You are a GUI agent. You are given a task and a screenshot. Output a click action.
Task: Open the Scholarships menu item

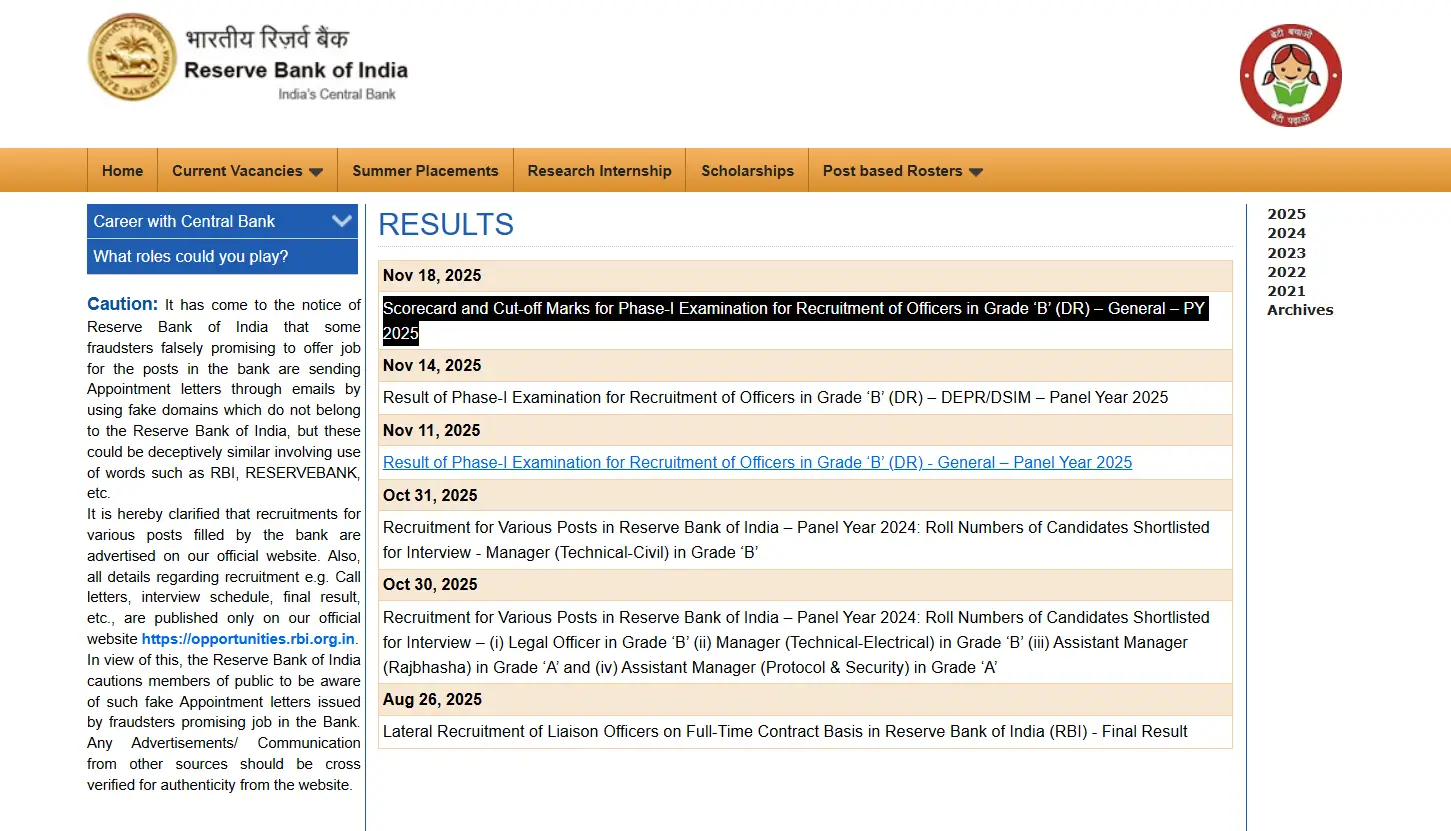[747, 171]
